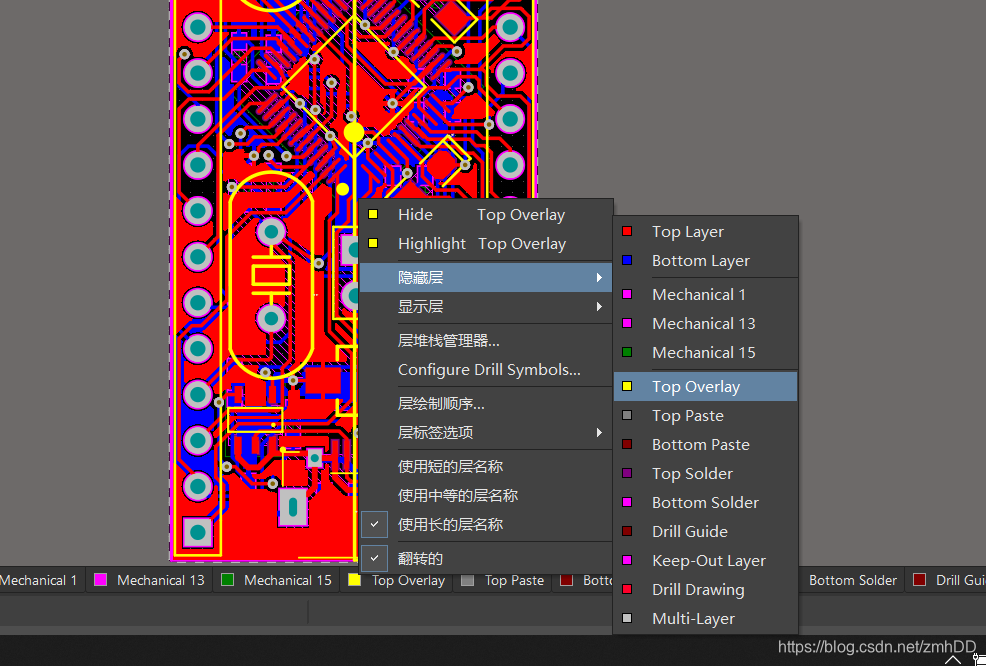Image resolution: width=986 pixels, height=666 pixels.
Task: Click the red Top Layer color square
Action: (x=627, y=231)
